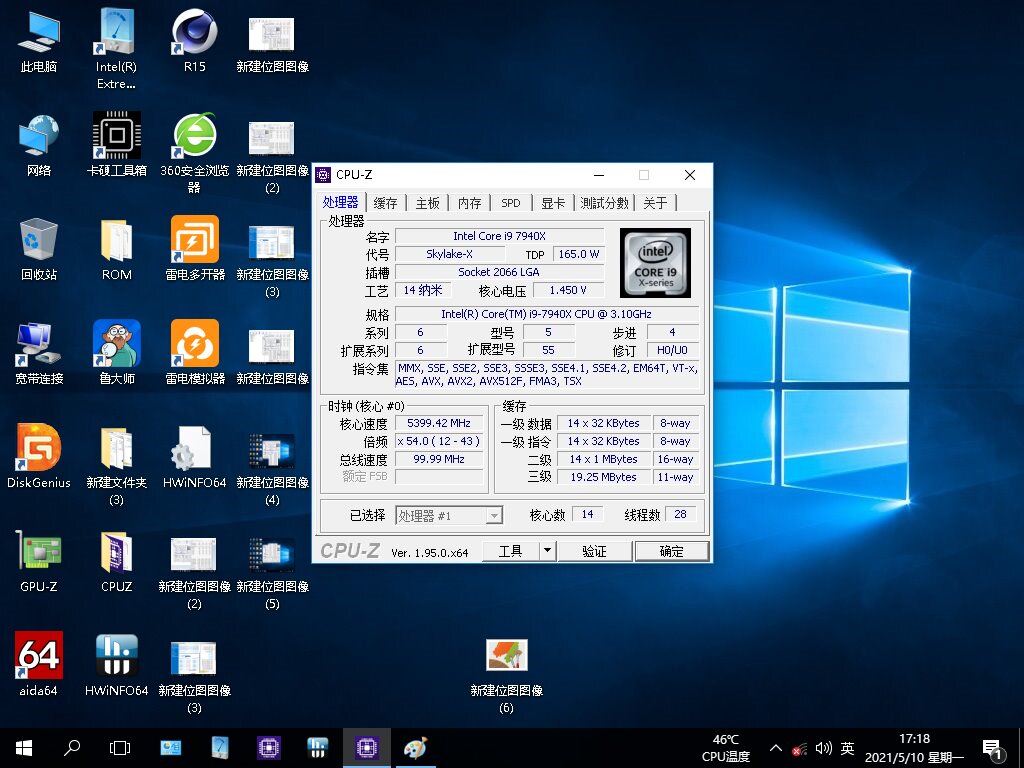The width and height of the screenshot is (1024, 768).
Task: Select the 雷电多开器 desktop shortcut
Action: 194,249
